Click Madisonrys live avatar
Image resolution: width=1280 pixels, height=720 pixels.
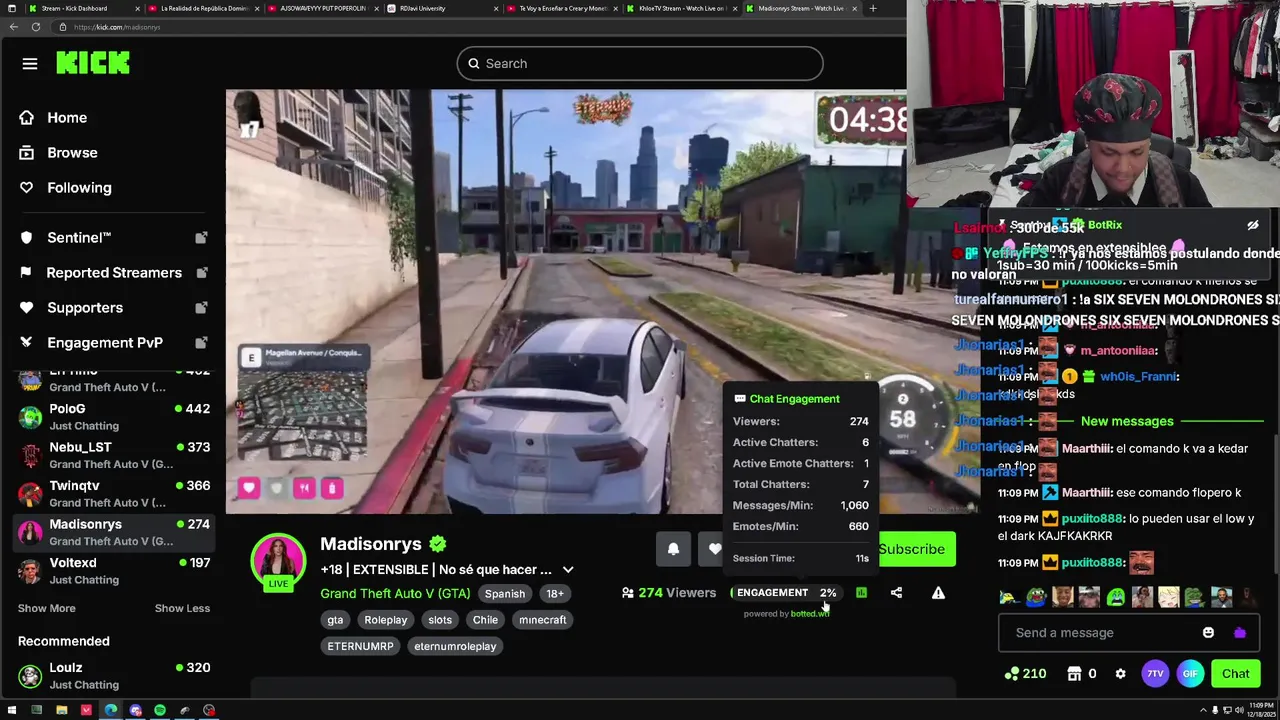click(x=278, y=560)
